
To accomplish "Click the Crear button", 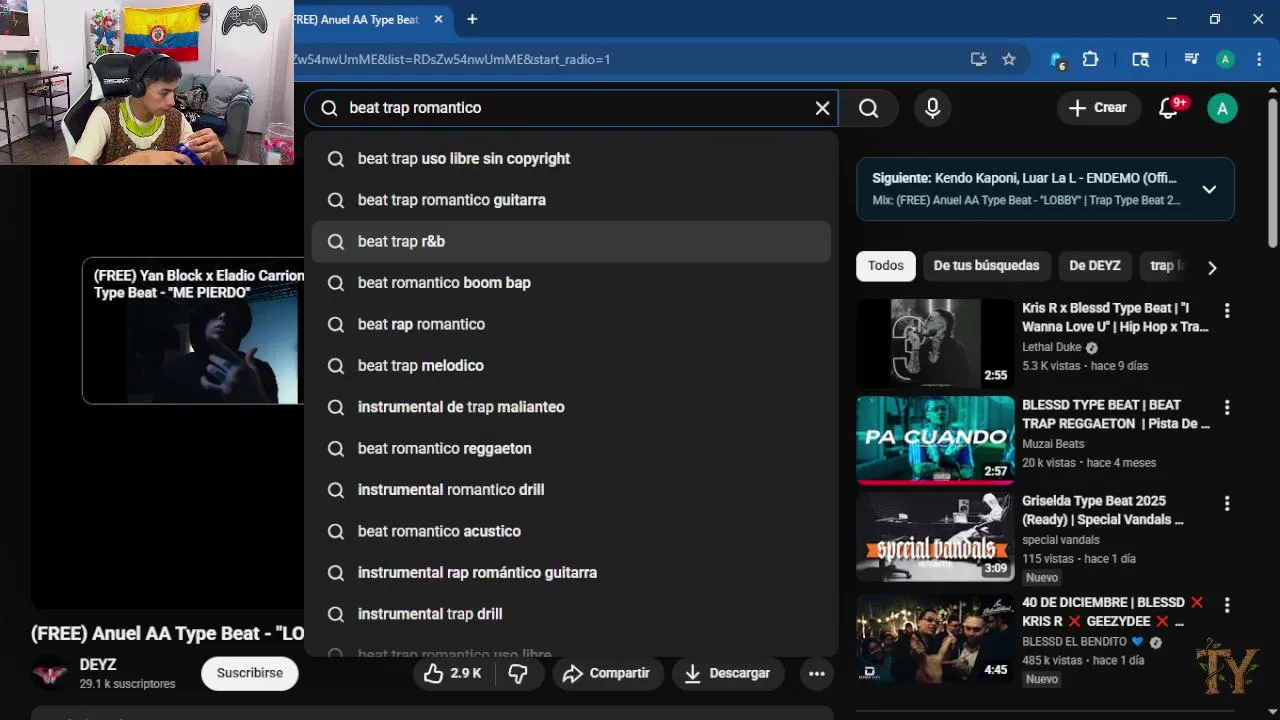I will [x=1098, y=108].
